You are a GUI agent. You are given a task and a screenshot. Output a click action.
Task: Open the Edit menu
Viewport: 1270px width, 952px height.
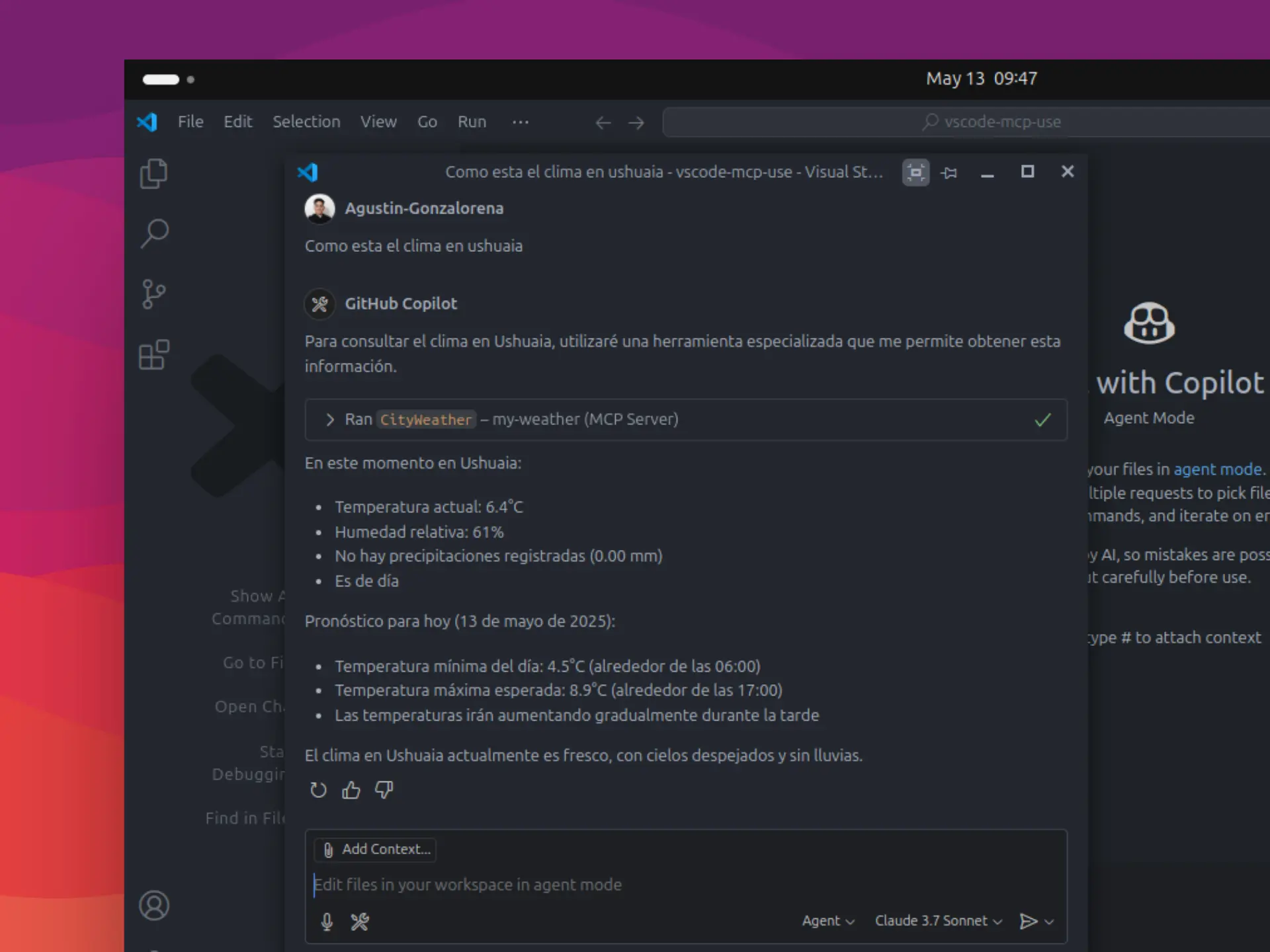(237, 122)
